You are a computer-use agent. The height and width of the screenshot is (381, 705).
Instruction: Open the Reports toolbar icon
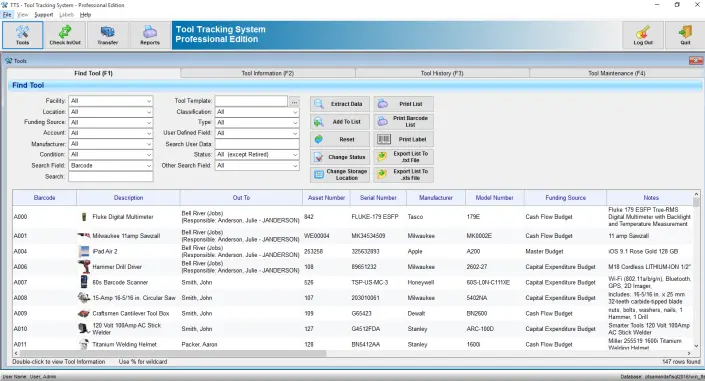(x=150, y=35)
